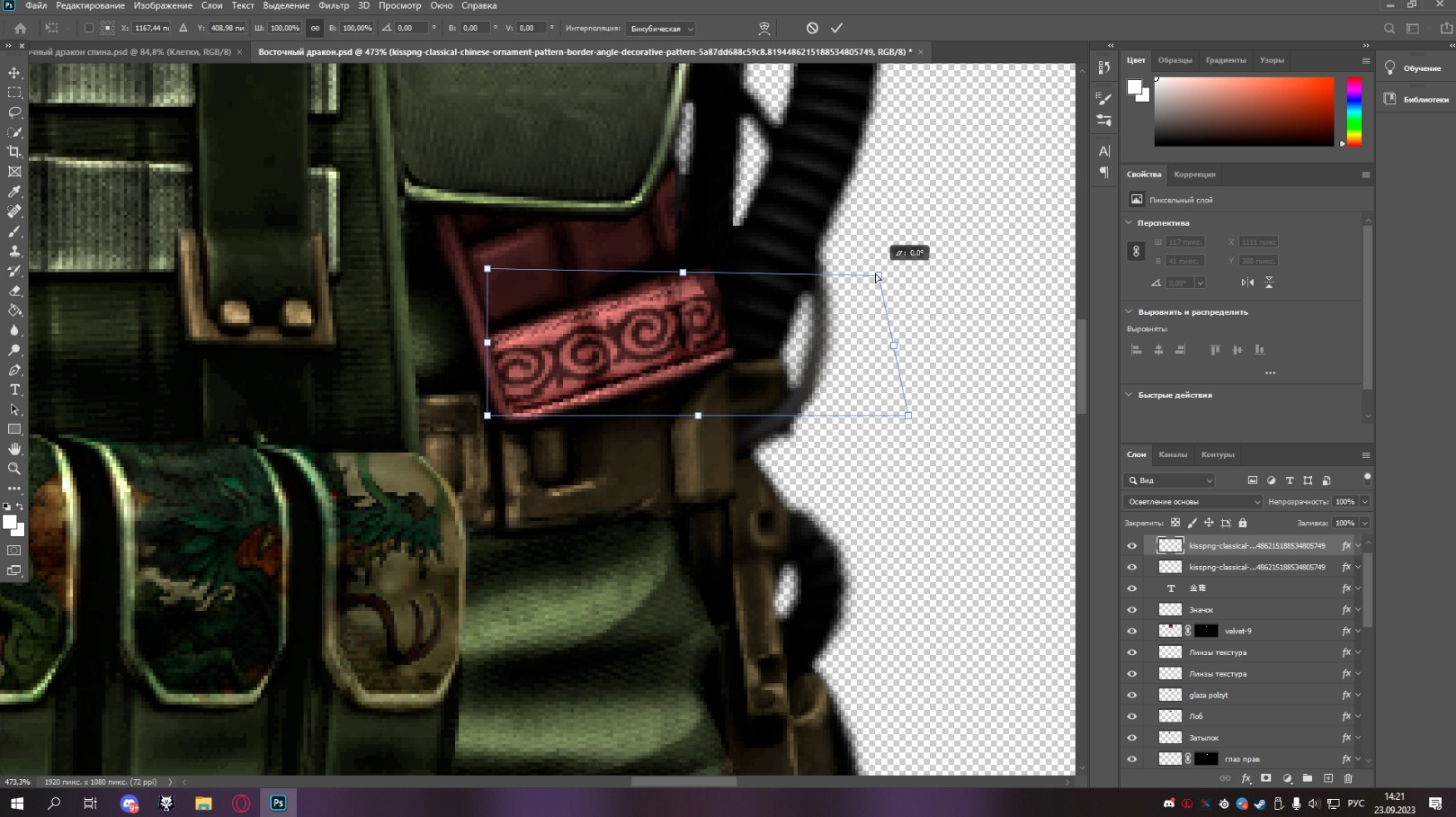Image resolution: width=1456 pixels, height=817 pixels.
Task: Hide the velvet-9 layer
Action: coord(1131,632)
